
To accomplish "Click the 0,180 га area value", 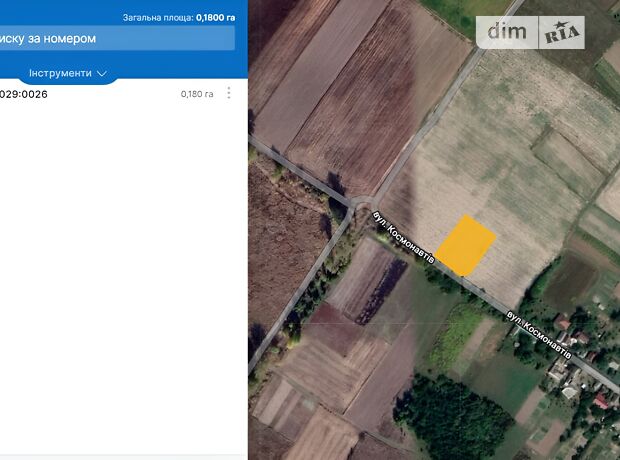I will point(197,94).
